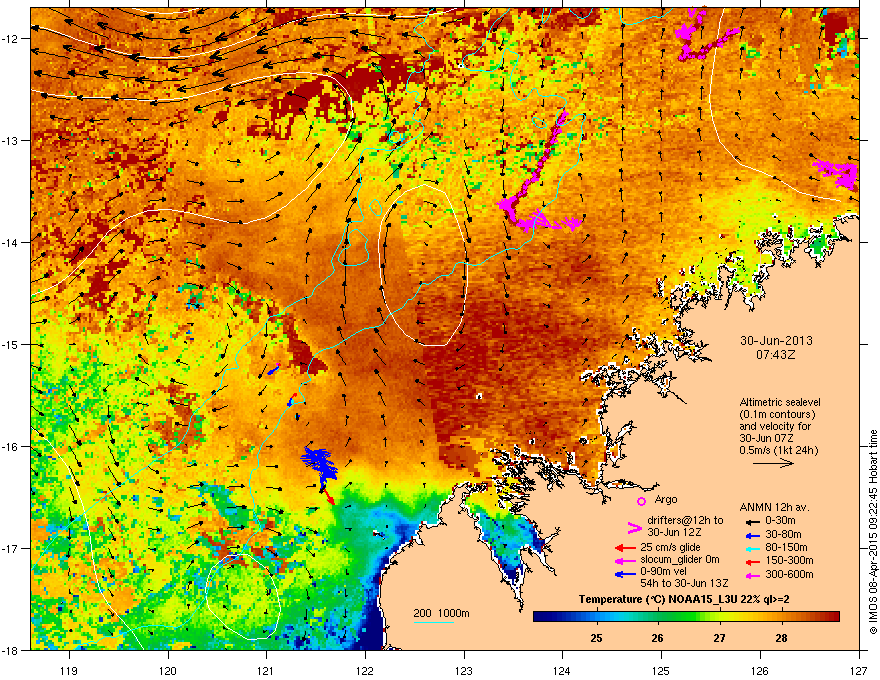The height and width of the screenshot is (680, 880).
Task: Click the '200 1000m' isobath label
Action: [441, 613]
